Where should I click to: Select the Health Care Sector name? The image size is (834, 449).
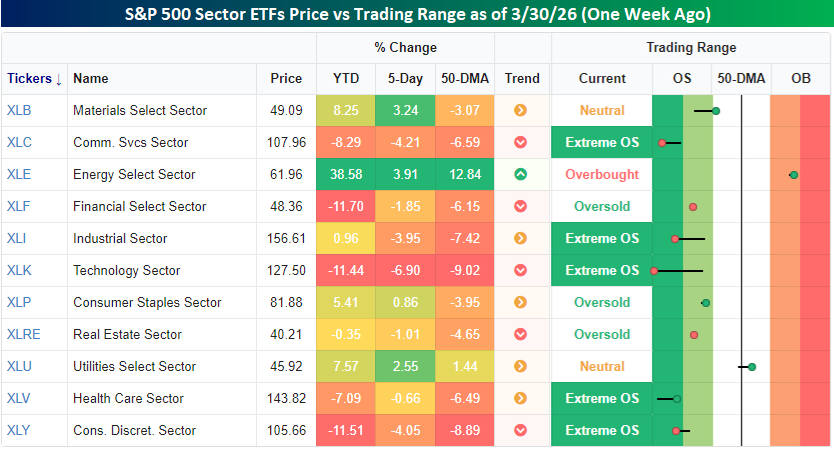[x=128, y=398]
